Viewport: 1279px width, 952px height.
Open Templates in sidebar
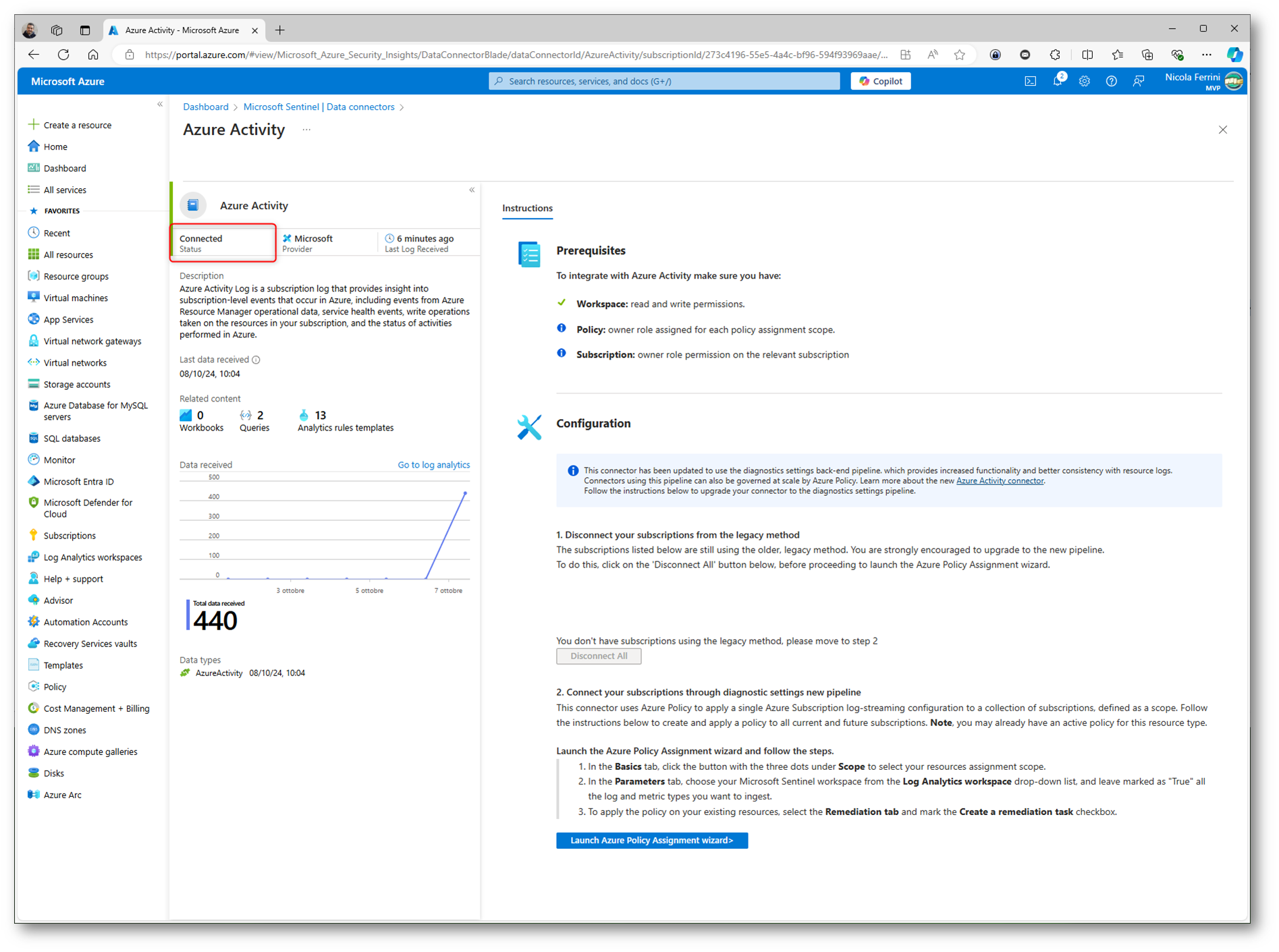(x=55, y=665)
